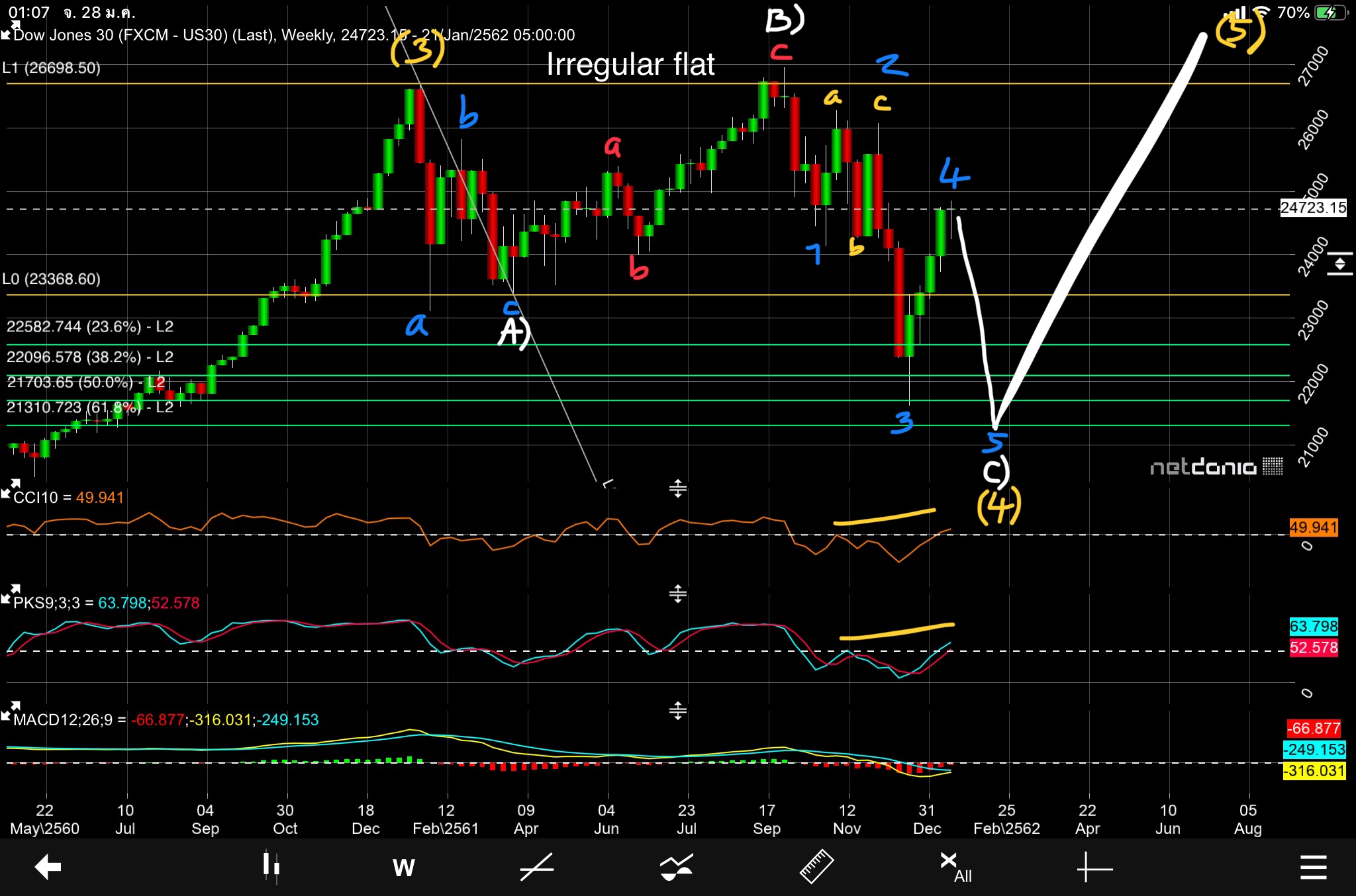Open the hamburger main menu
This screenshot has height=896, width=1356.
pos(1313,867)
